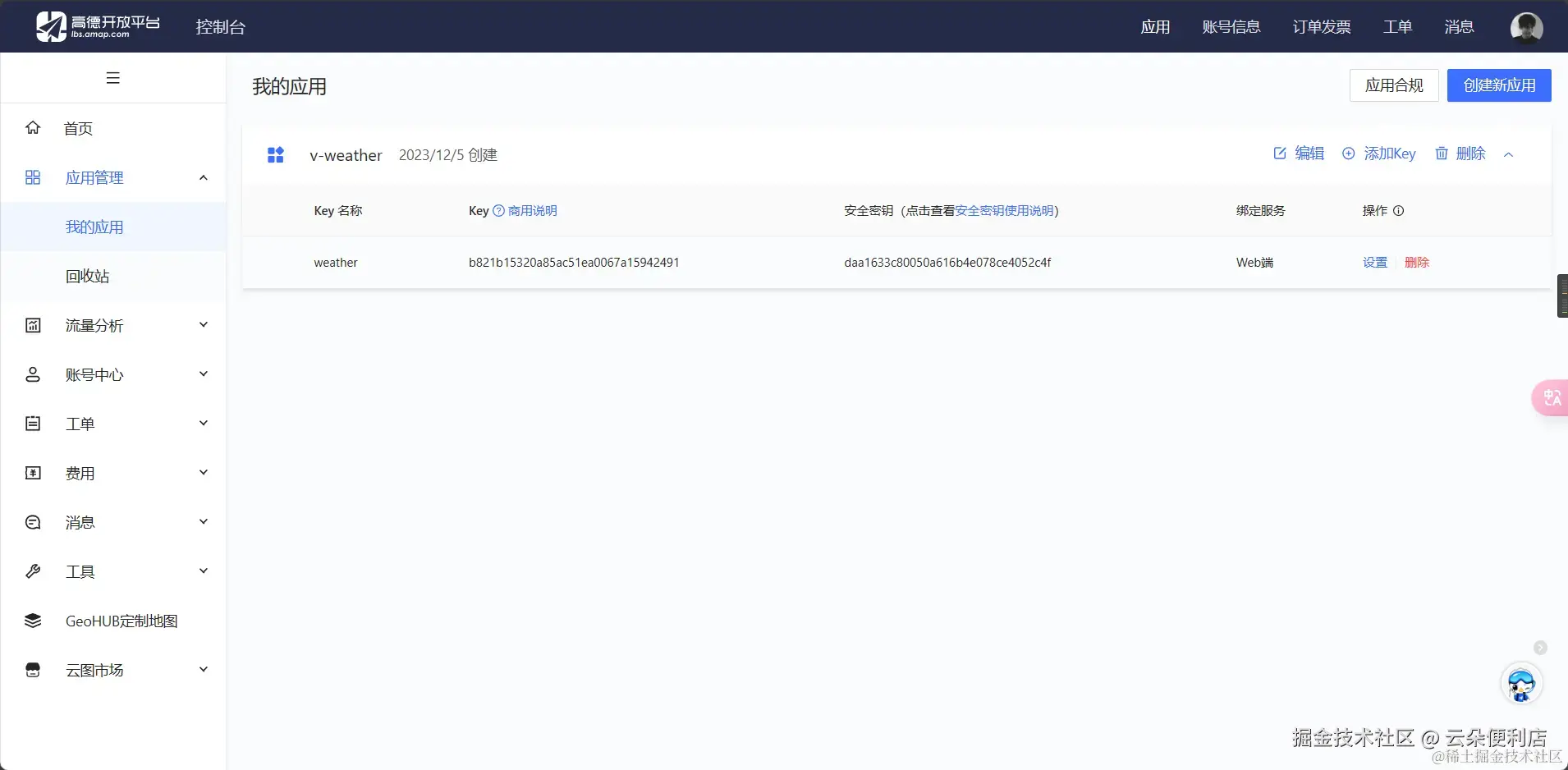This screenshot has width=1568, height=770.
Task: Expand the 工具 menu chevron
Action: [204, 571]
